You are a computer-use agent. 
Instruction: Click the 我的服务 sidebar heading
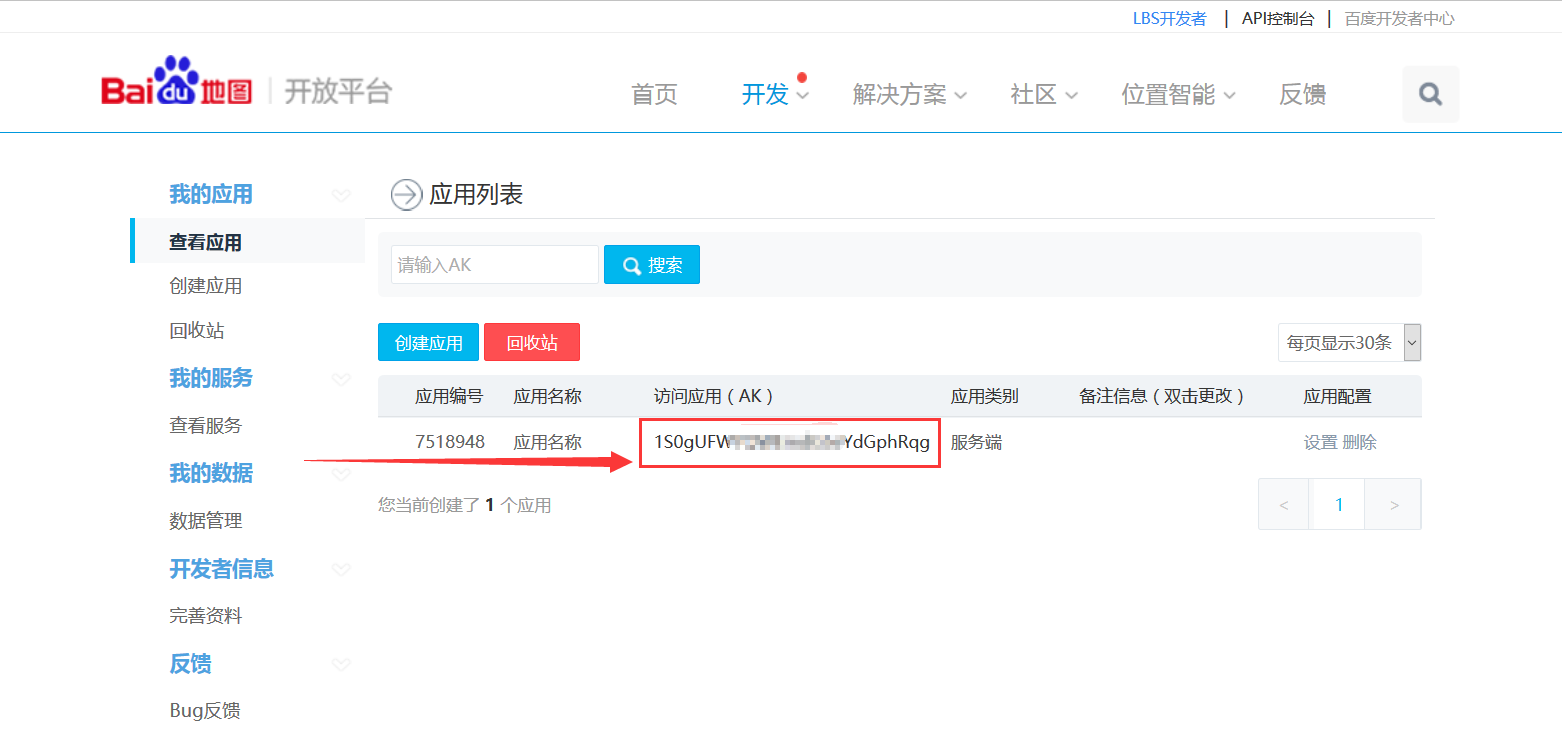click(211, 378)
